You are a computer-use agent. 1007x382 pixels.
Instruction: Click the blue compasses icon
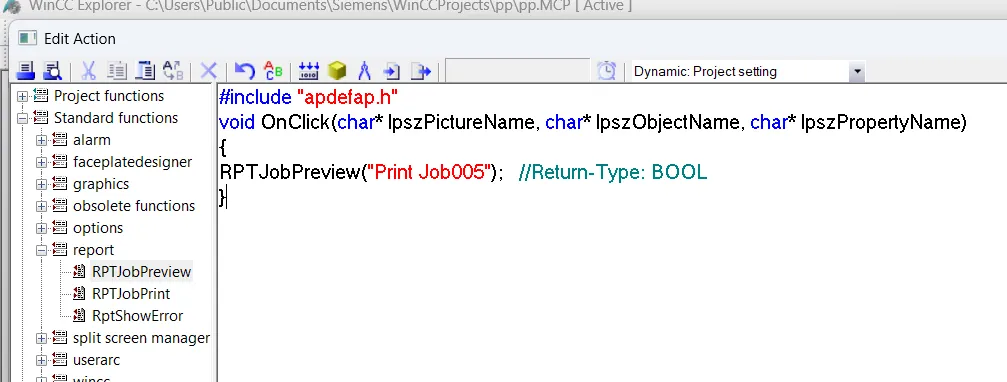(x=364, y=71)
